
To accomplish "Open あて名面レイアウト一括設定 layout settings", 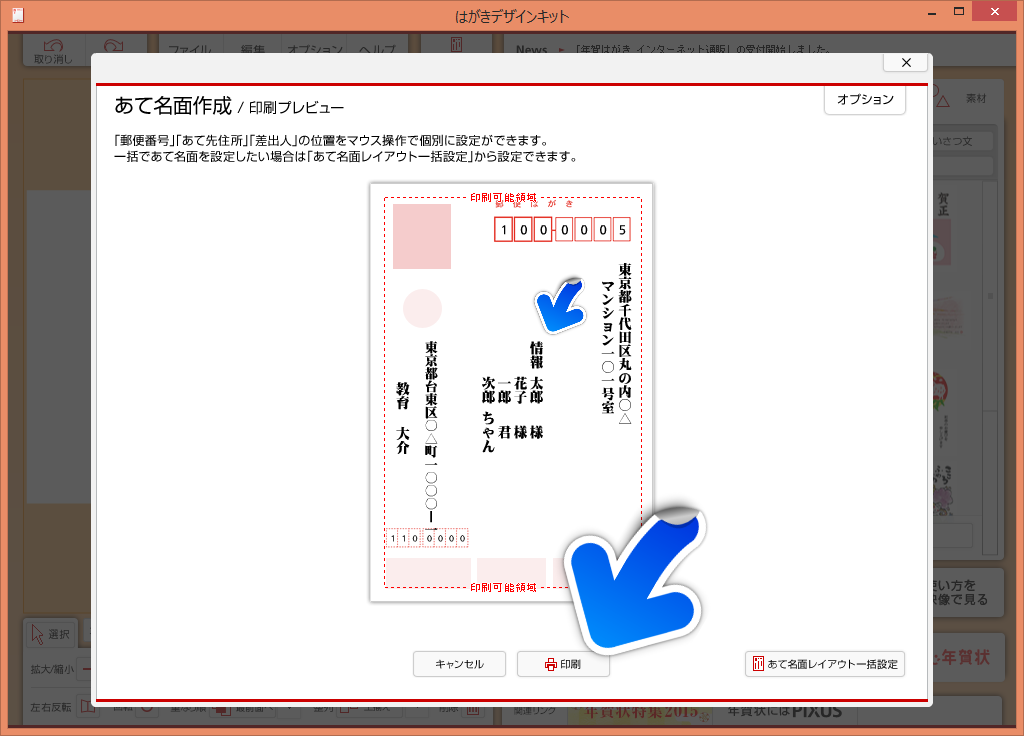I will tap(825, 664).
